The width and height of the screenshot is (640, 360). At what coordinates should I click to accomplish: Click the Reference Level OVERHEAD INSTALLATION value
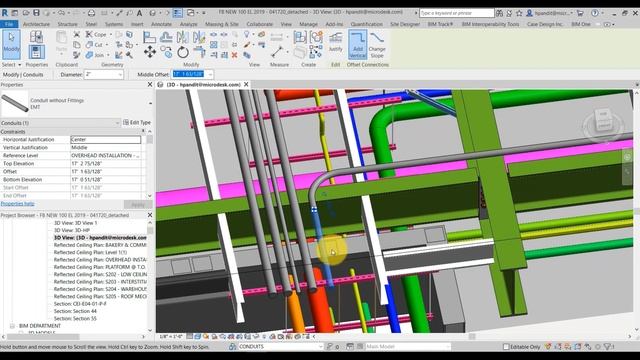106,156
